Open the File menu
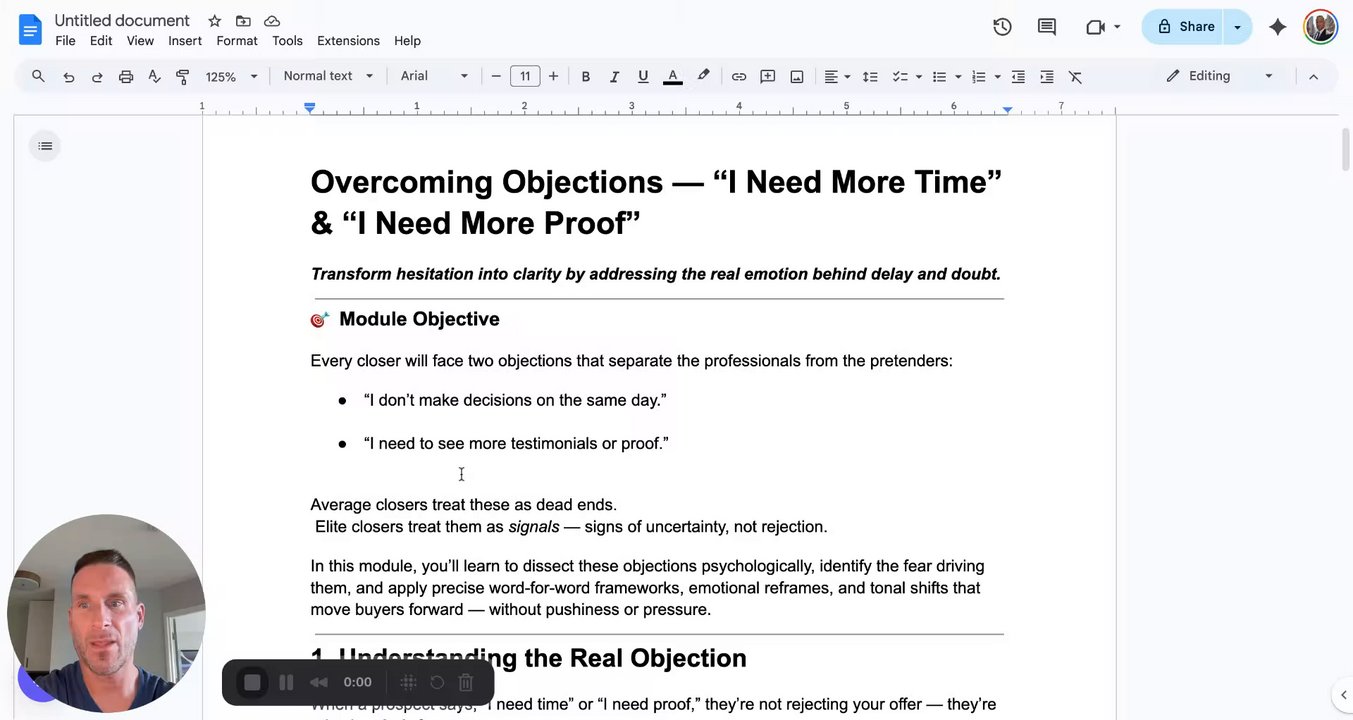The height and width of the screenshot is (720, 1353). click(65, 41)
